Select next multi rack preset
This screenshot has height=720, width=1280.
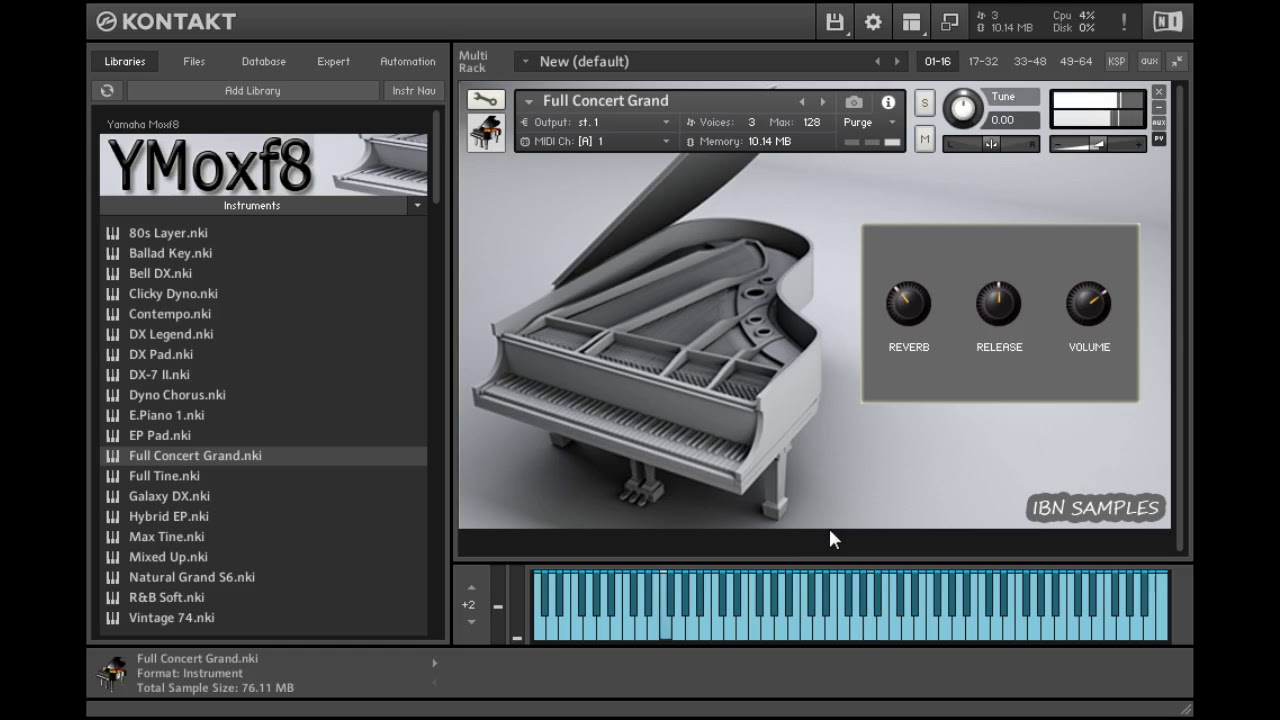click(x=897, y=61)
